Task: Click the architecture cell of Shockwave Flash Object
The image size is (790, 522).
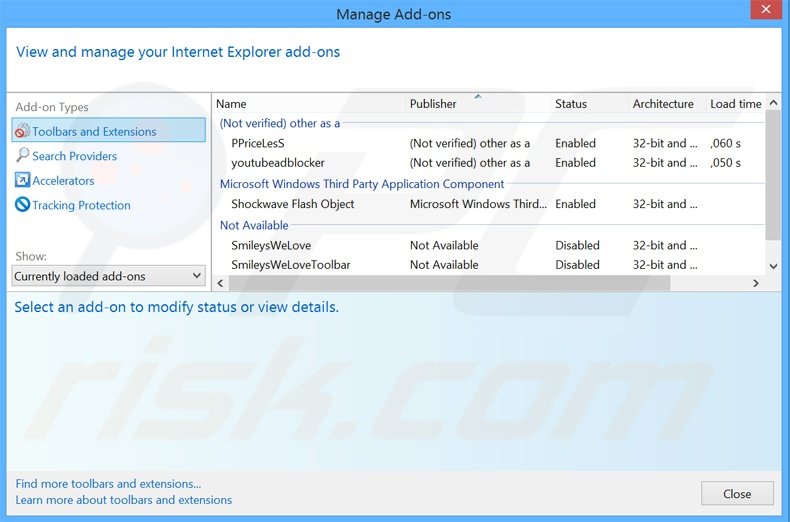Action: tap(665, 204)
